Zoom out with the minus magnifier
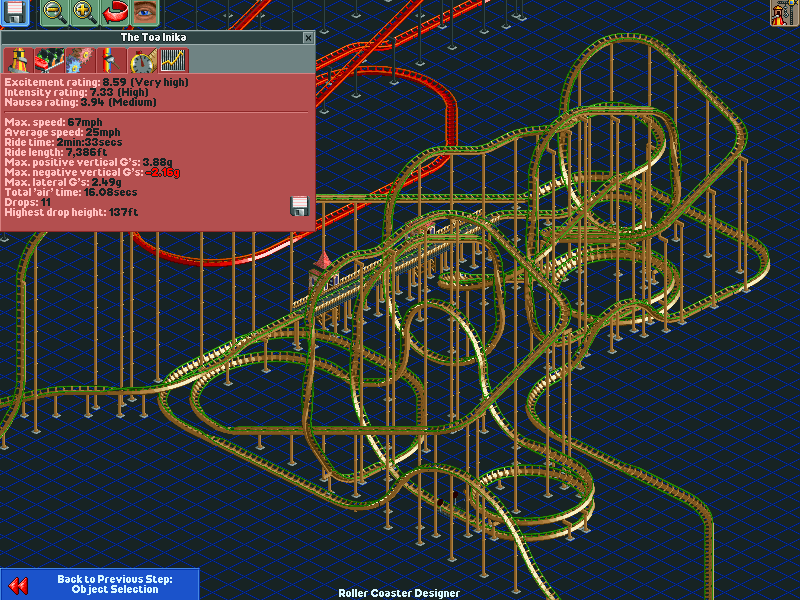This screenshot has width=800, height=600. [54, 12]
